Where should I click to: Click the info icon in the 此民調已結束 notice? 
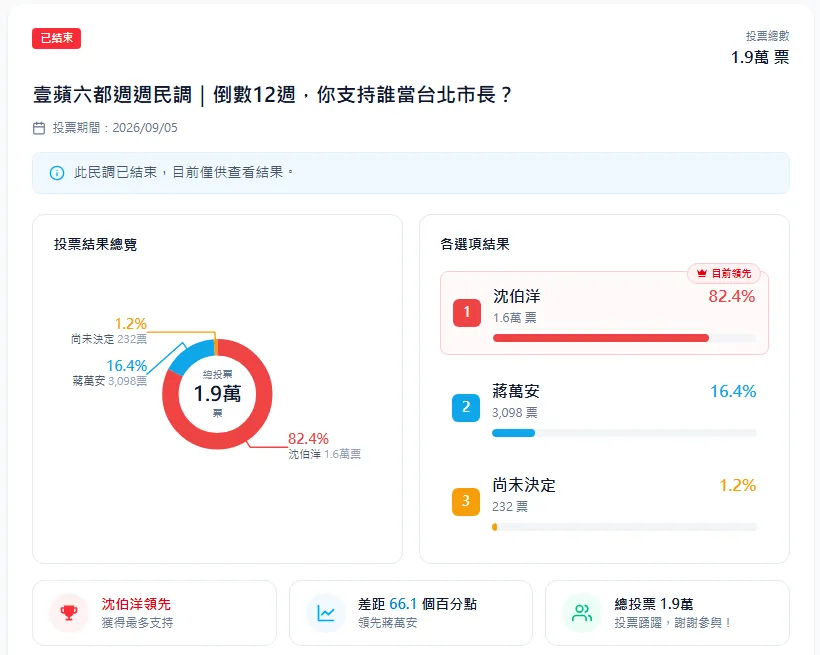point(56,173)
